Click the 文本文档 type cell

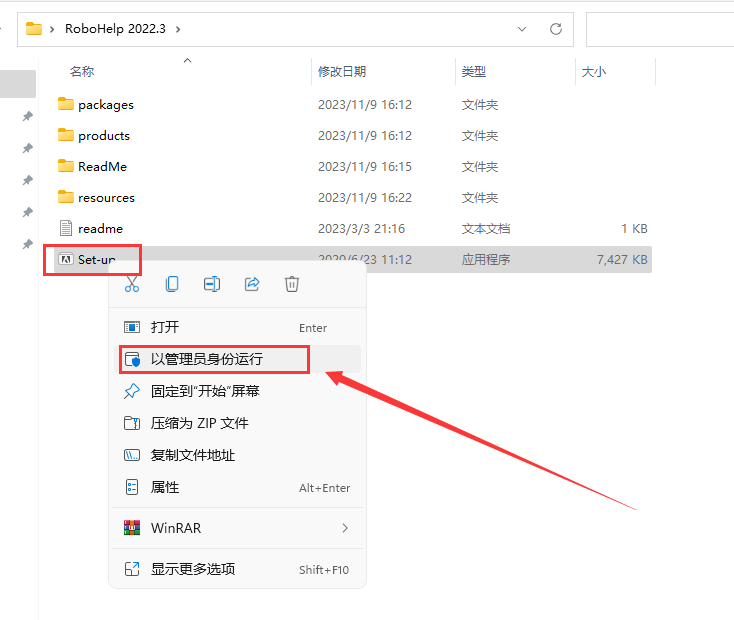click(x=486, y=229)
